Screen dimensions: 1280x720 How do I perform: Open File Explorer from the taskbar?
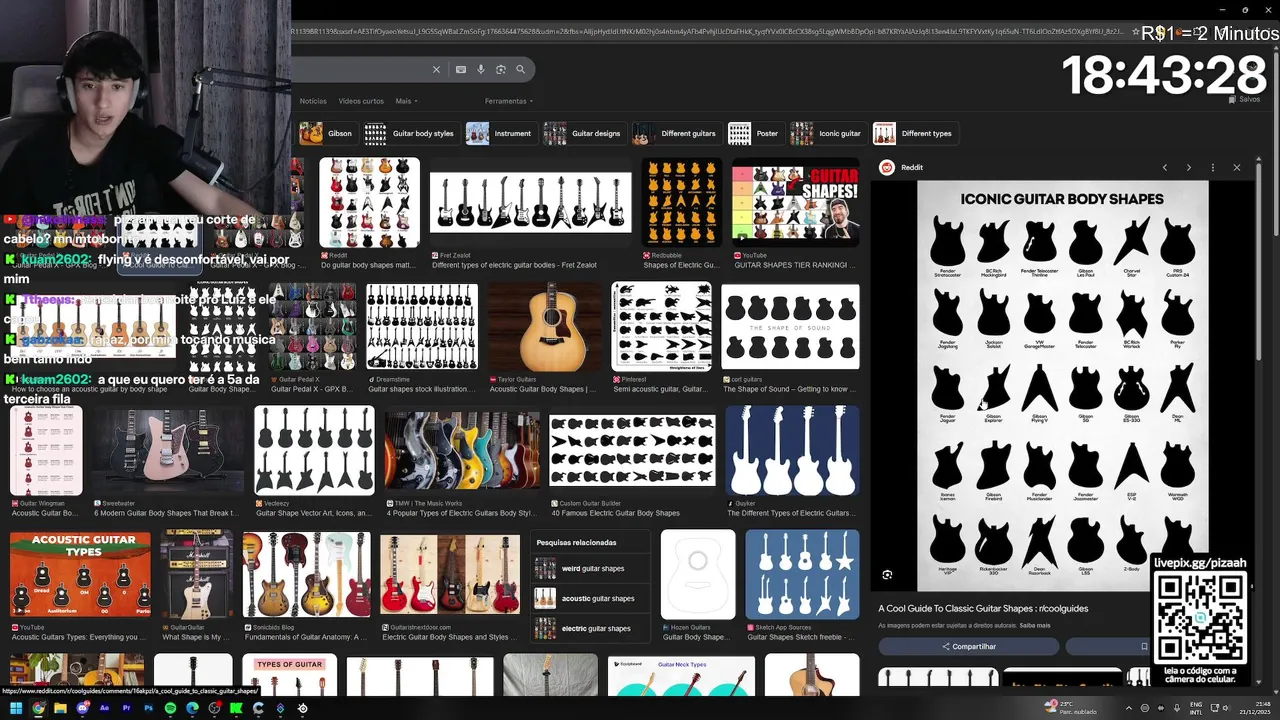[x=60, y=708]
